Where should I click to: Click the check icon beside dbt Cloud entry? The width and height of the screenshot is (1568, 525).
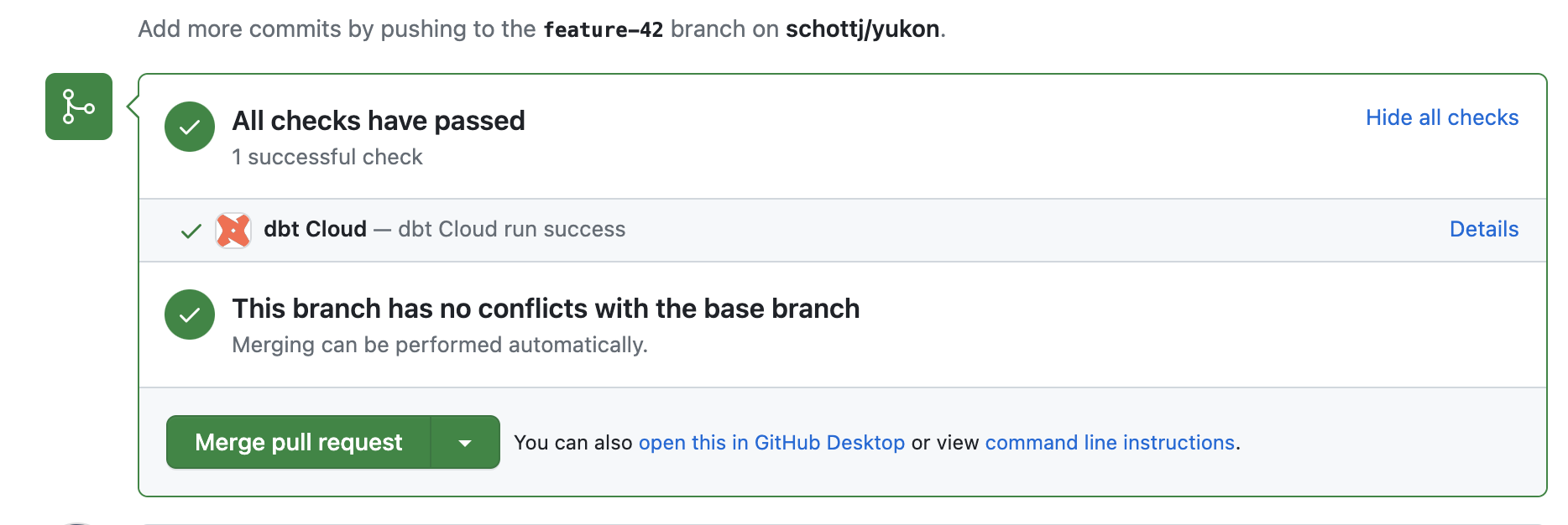click(x=191, y=230)
